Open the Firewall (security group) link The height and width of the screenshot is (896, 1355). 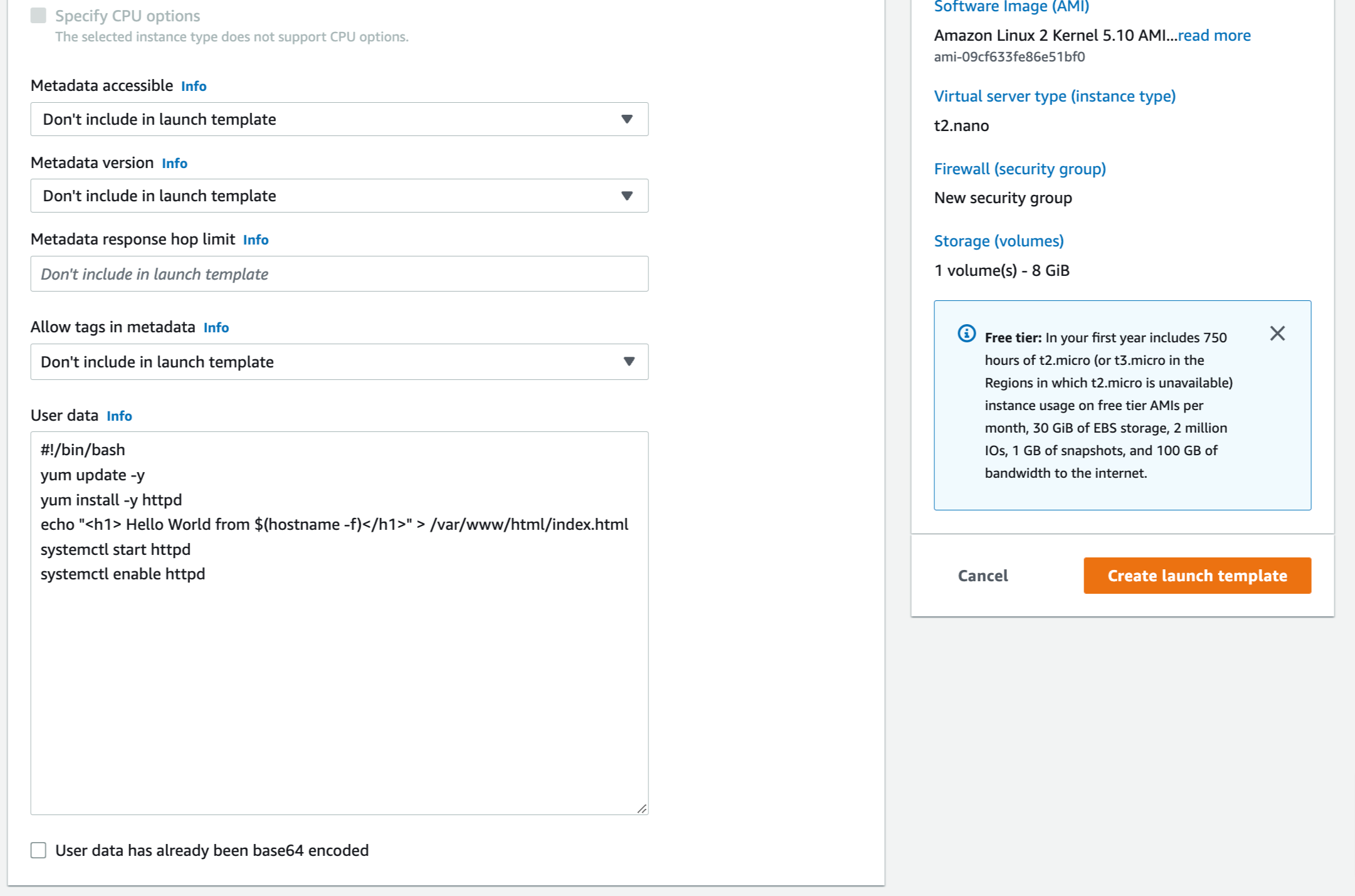click(x=1020, y=169)
